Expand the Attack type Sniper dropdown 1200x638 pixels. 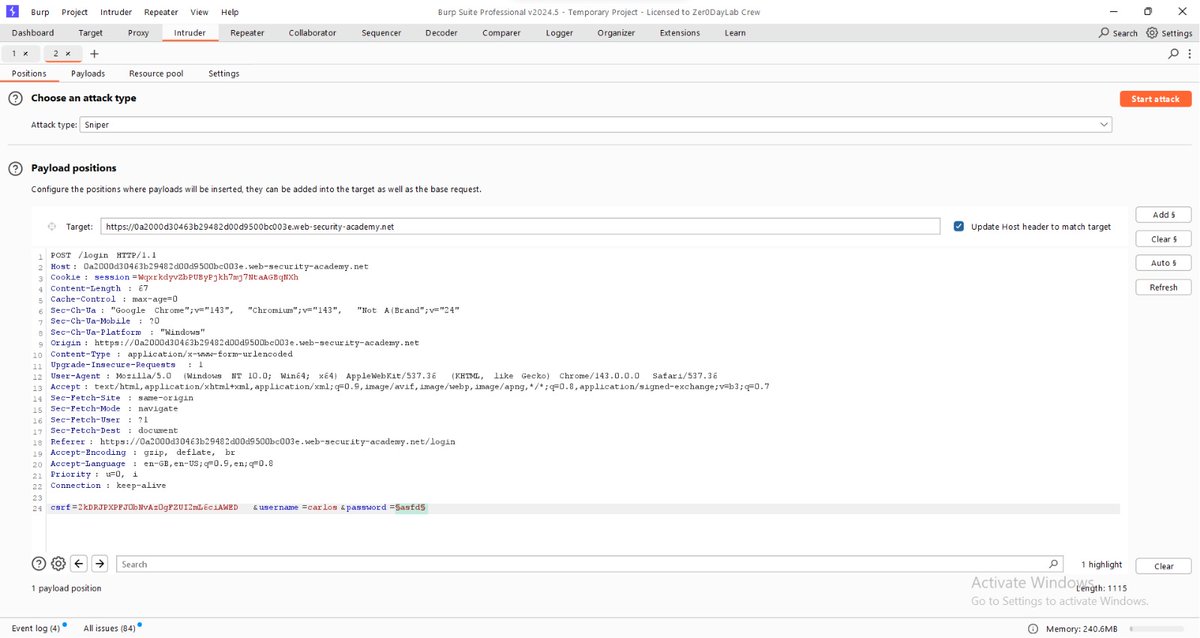(x=1104, y=125)
